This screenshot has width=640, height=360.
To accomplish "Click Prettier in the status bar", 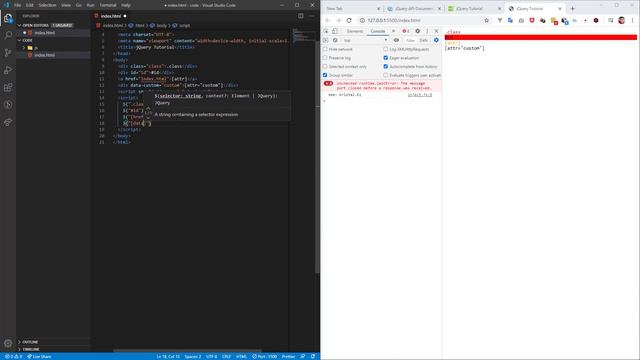I will tap(288, 357).
